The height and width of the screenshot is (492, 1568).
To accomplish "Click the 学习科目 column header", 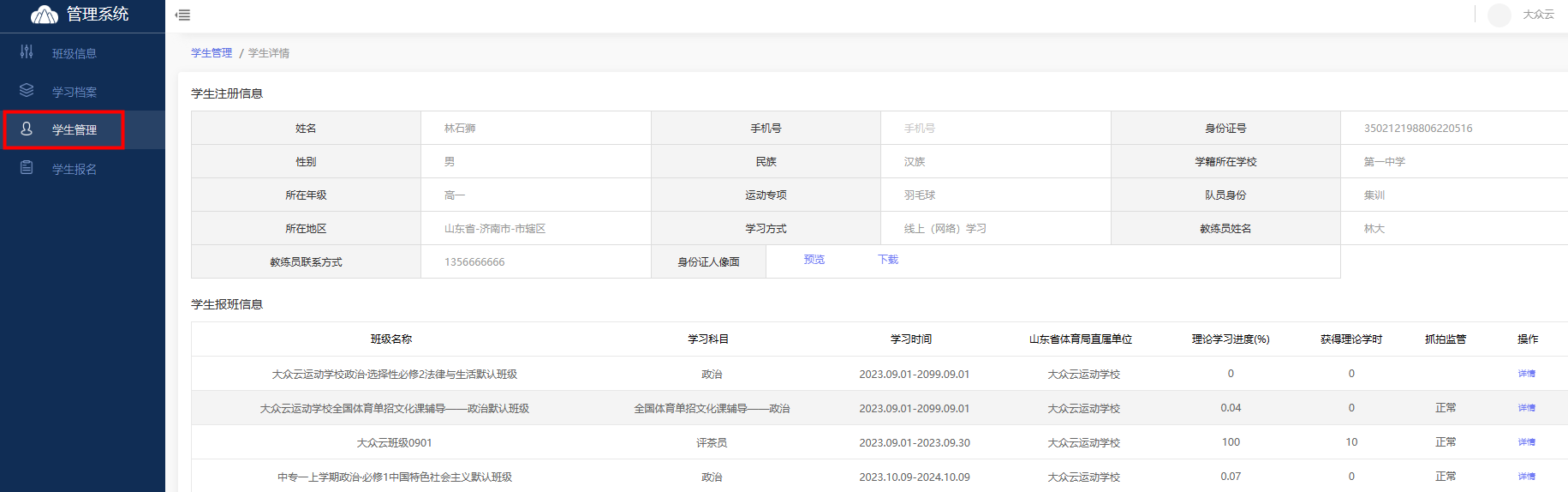I will 708,339.
